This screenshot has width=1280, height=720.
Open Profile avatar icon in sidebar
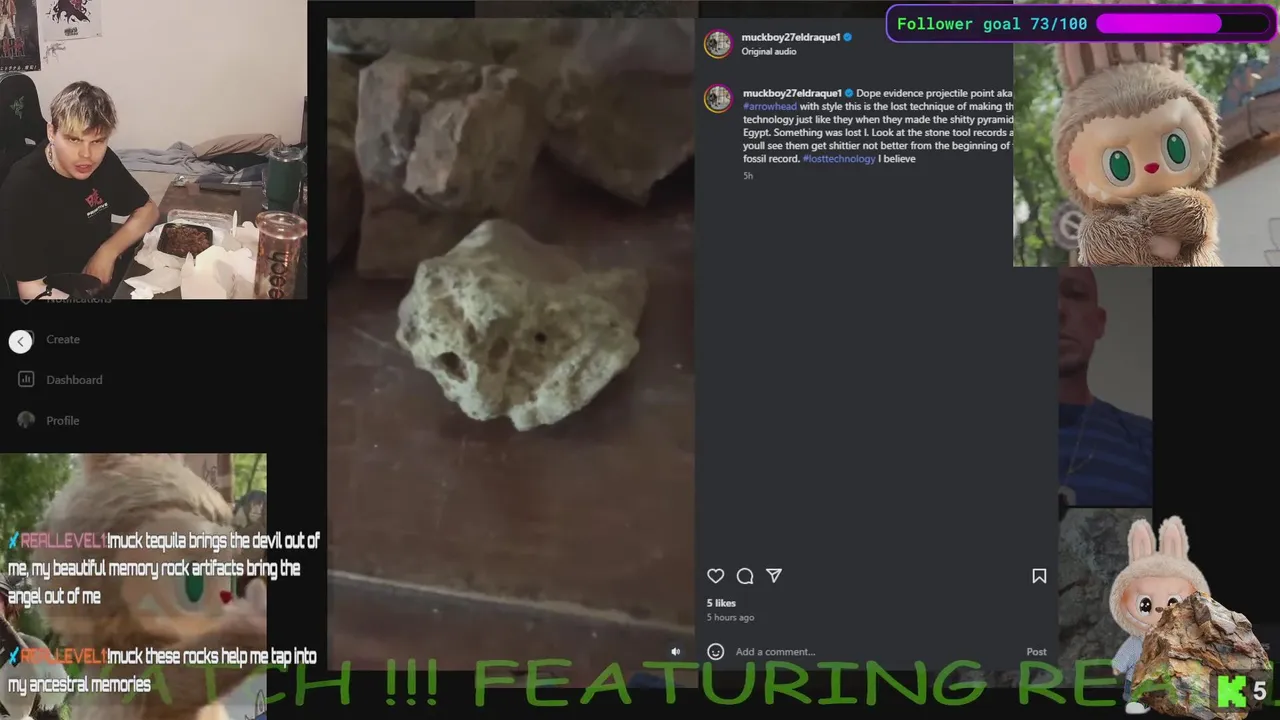[26, 420]
